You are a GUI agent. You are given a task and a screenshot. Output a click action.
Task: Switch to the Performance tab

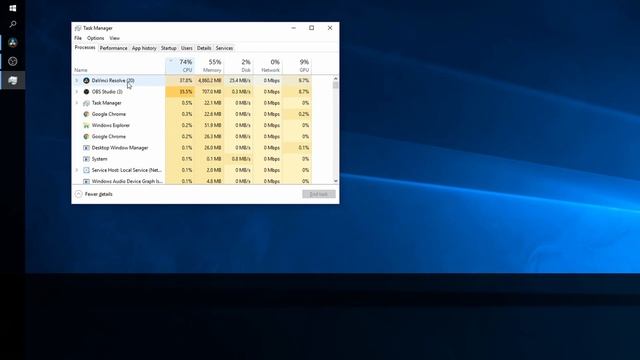(113, 48)
